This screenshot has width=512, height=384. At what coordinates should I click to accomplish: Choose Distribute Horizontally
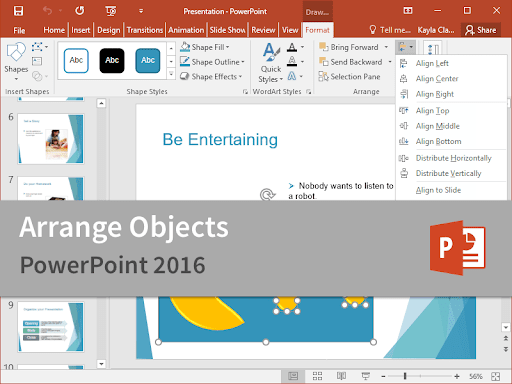tap(451, 158)
